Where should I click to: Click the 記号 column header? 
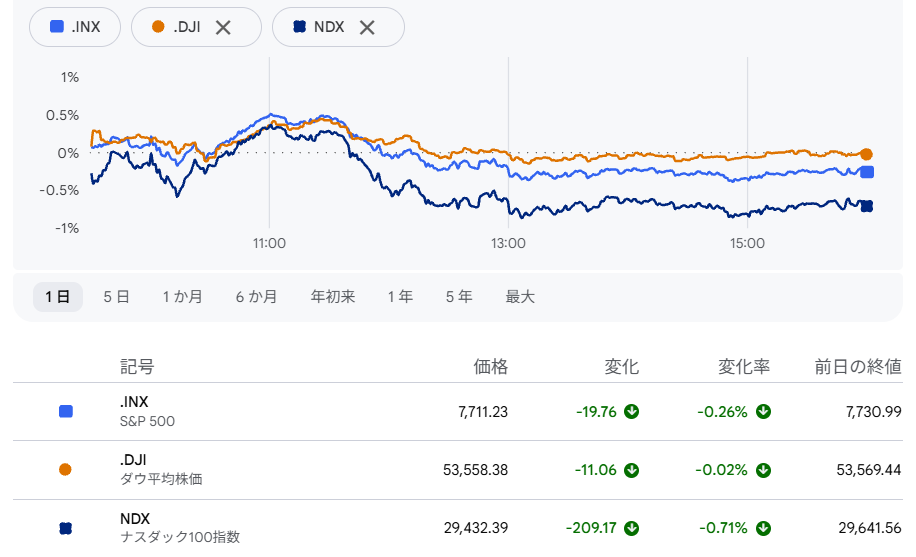pyautogui.click(x=137, y=366)
